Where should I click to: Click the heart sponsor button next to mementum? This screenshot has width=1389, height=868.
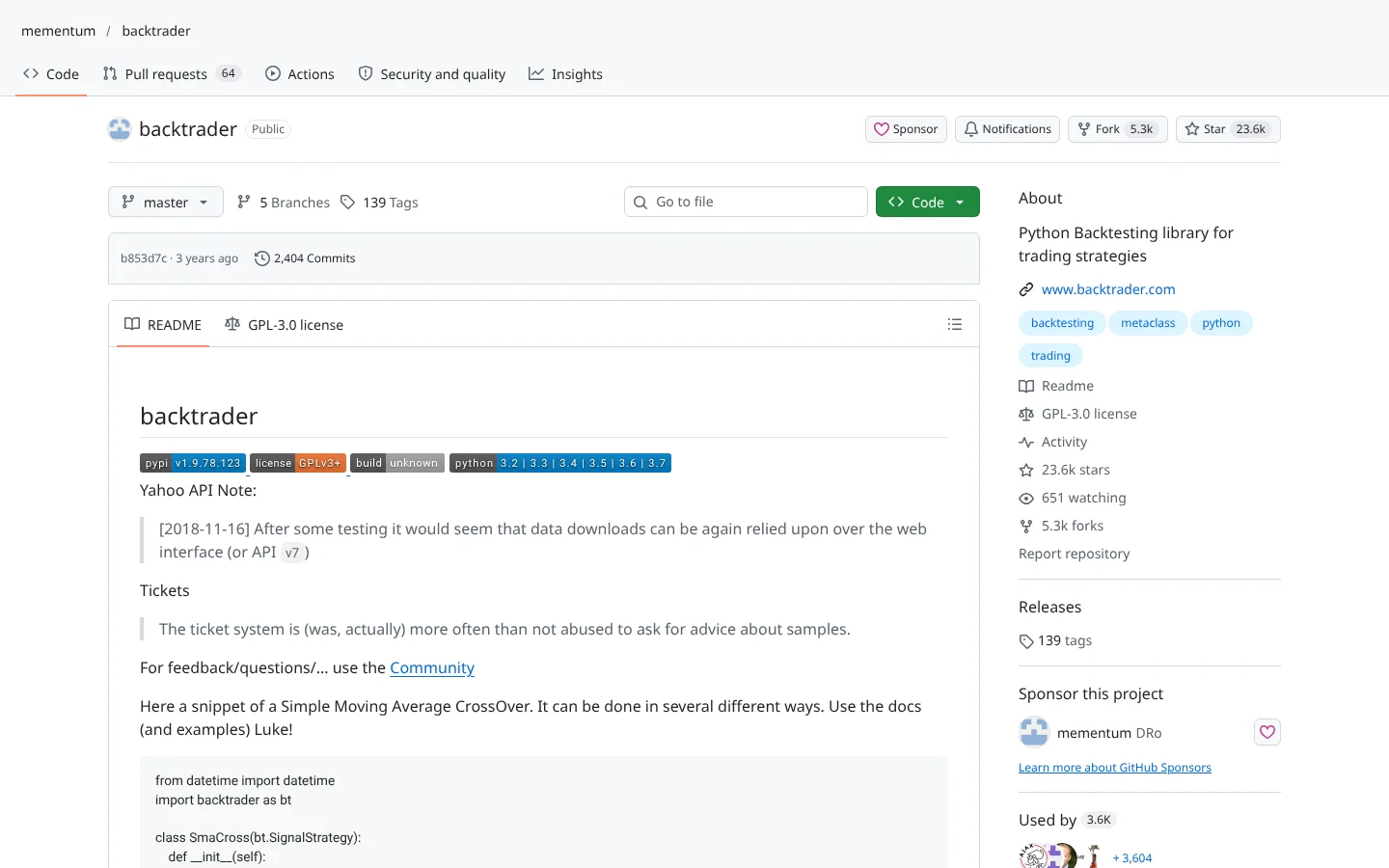coord(1267,732)
